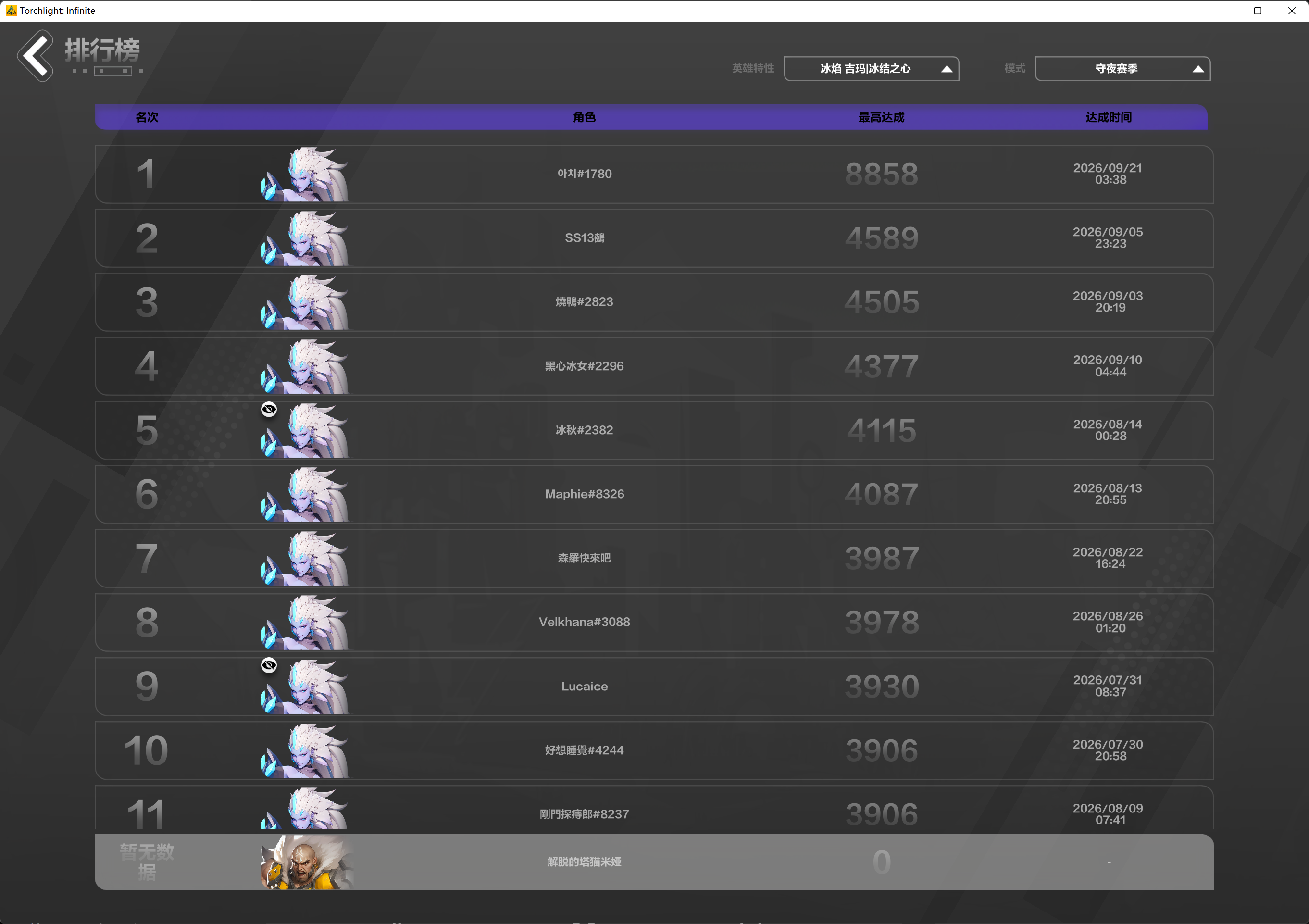
Task: Click the hidden-profile eye icon on rank 9
Action: tap(269, 665)
